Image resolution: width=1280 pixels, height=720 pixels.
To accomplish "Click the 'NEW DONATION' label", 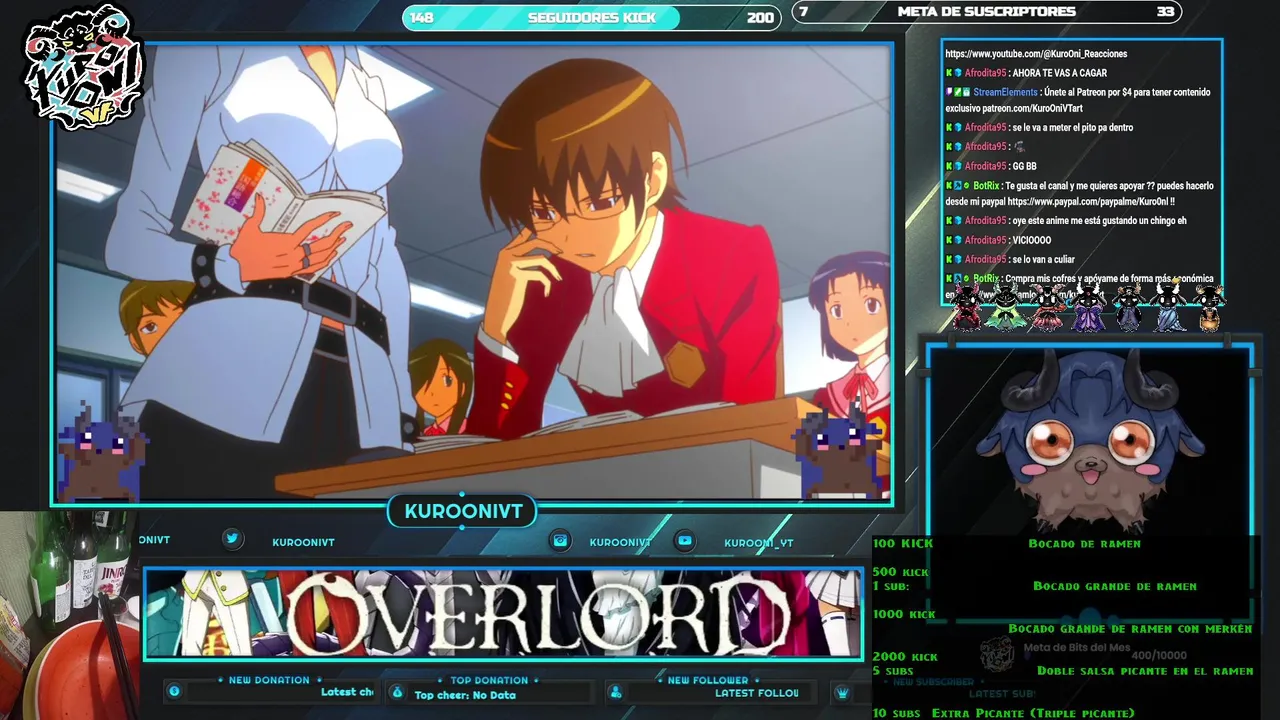I will (269, 680).
